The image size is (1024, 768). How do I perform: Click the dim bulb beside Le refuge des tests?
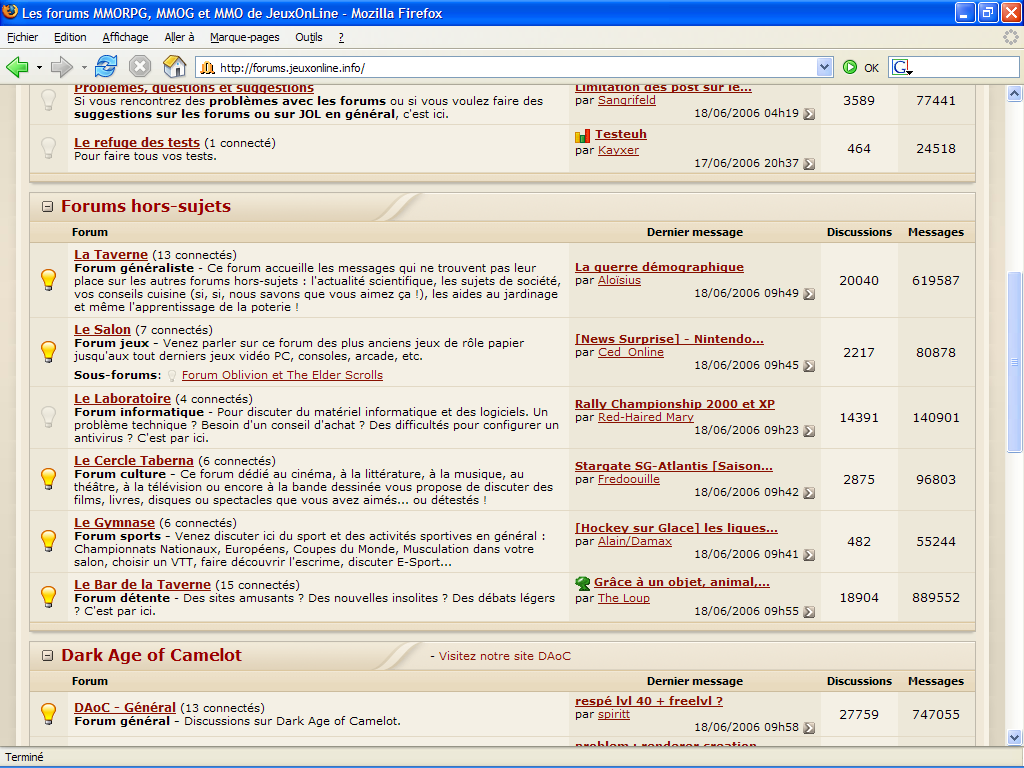click(x=49, y=148)
